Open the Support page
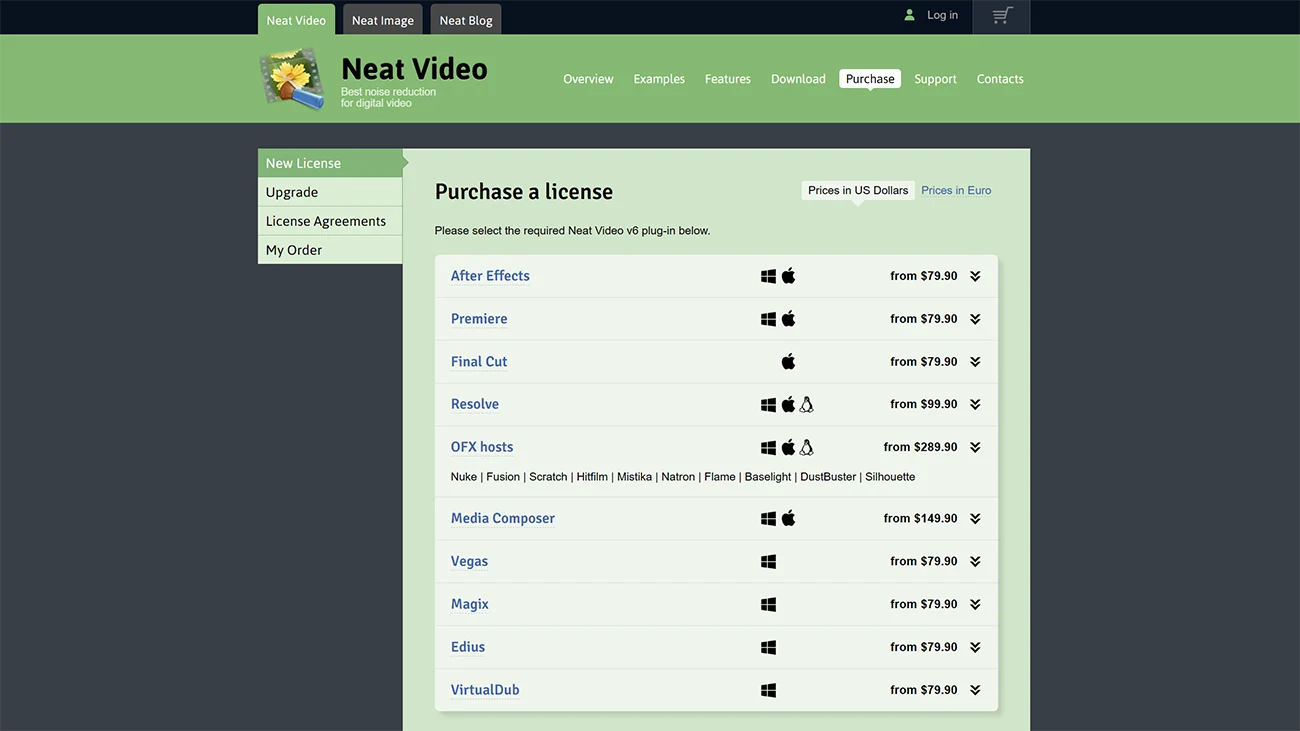 [x=935, y=79]
